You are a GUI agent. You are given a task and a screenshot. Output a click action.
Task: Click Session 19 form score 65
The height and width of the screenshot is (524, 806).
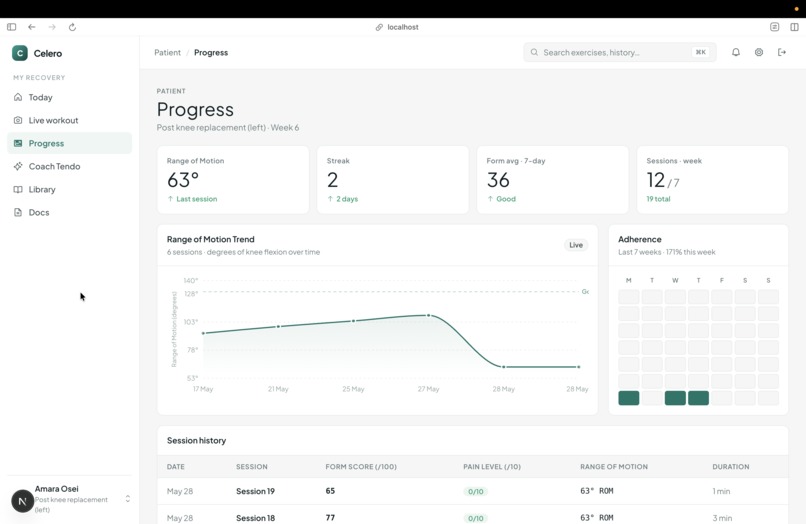pos(330,491)
